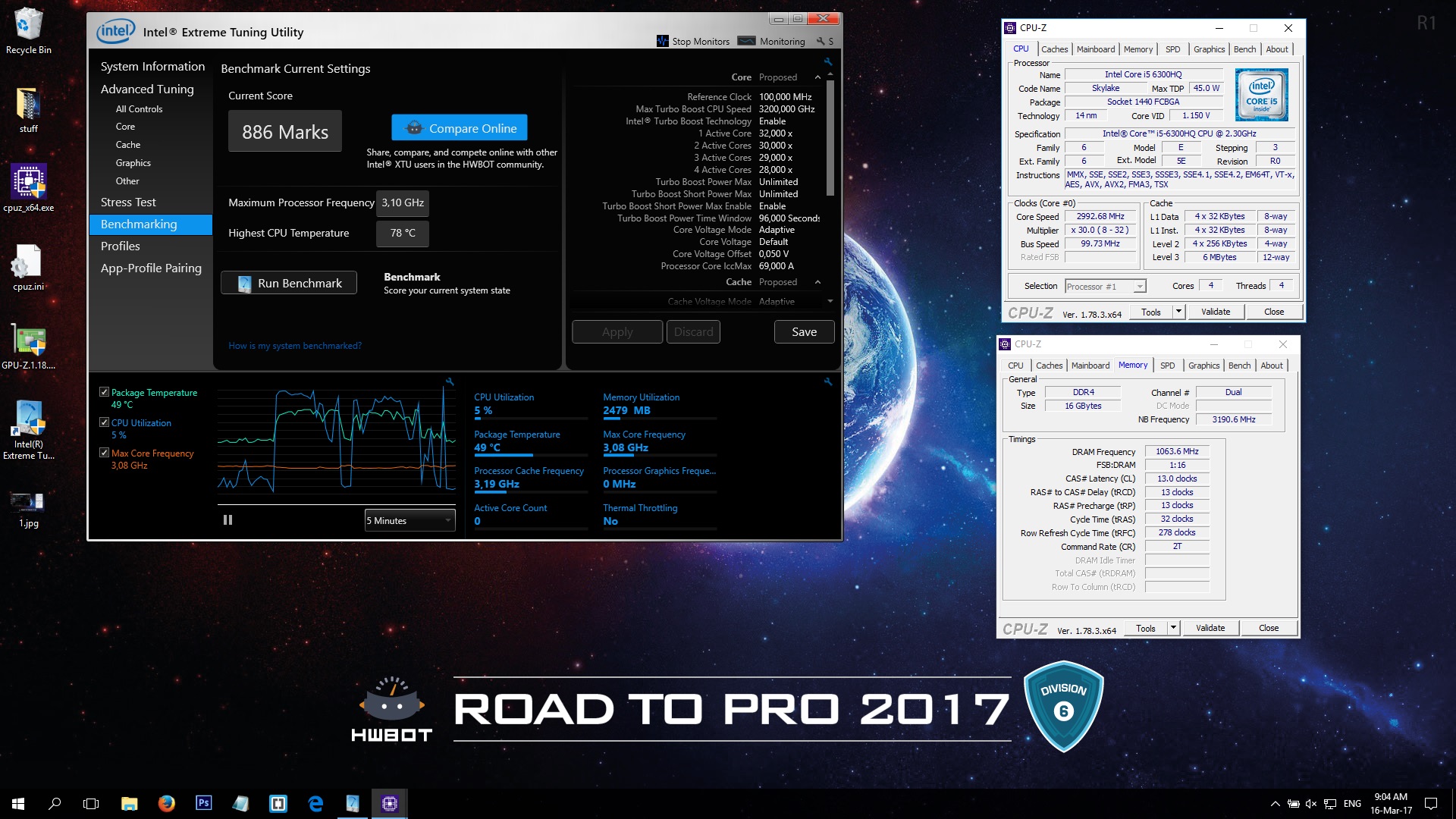The image size is (1456, 819).
Task: Switch to Mainboard tab in upper CPU-Z
Action: pos(1096,49)
